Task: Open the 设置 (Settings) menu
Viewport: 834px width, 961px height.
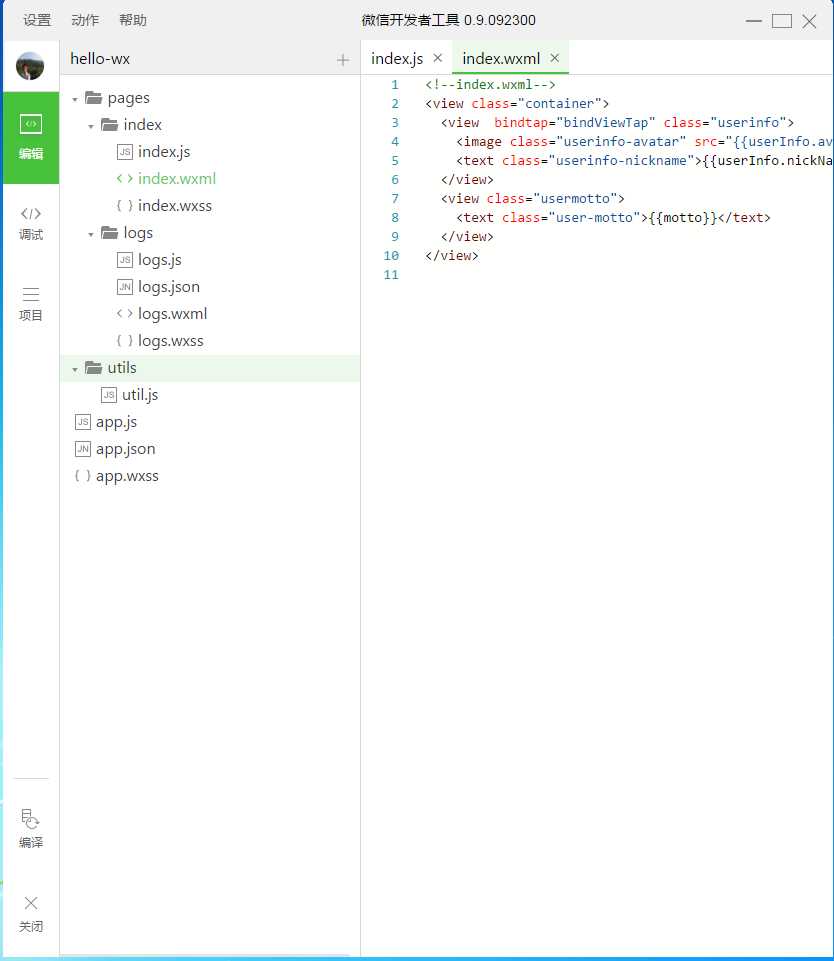Action: tap(37, 20)
